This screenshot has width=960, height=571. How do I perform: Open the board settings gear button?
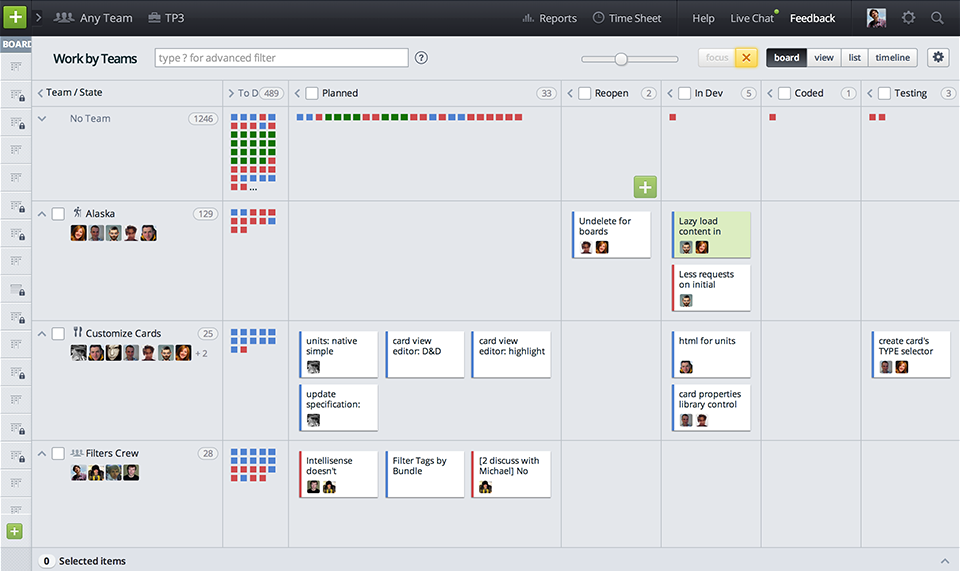click(x=938, y=58)
